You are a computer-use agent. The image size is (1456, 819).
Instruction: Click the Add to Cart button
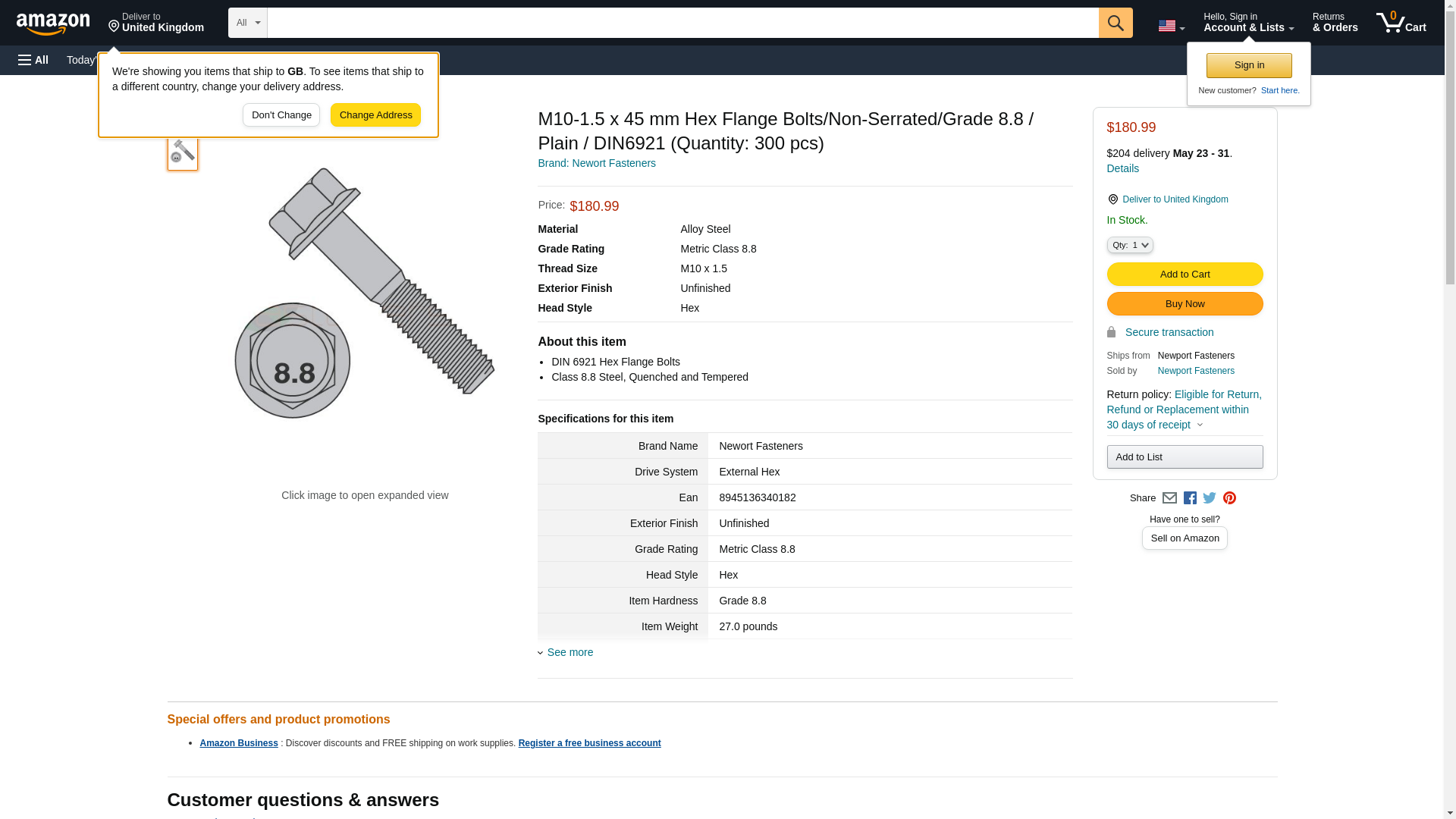(1185, 274)
